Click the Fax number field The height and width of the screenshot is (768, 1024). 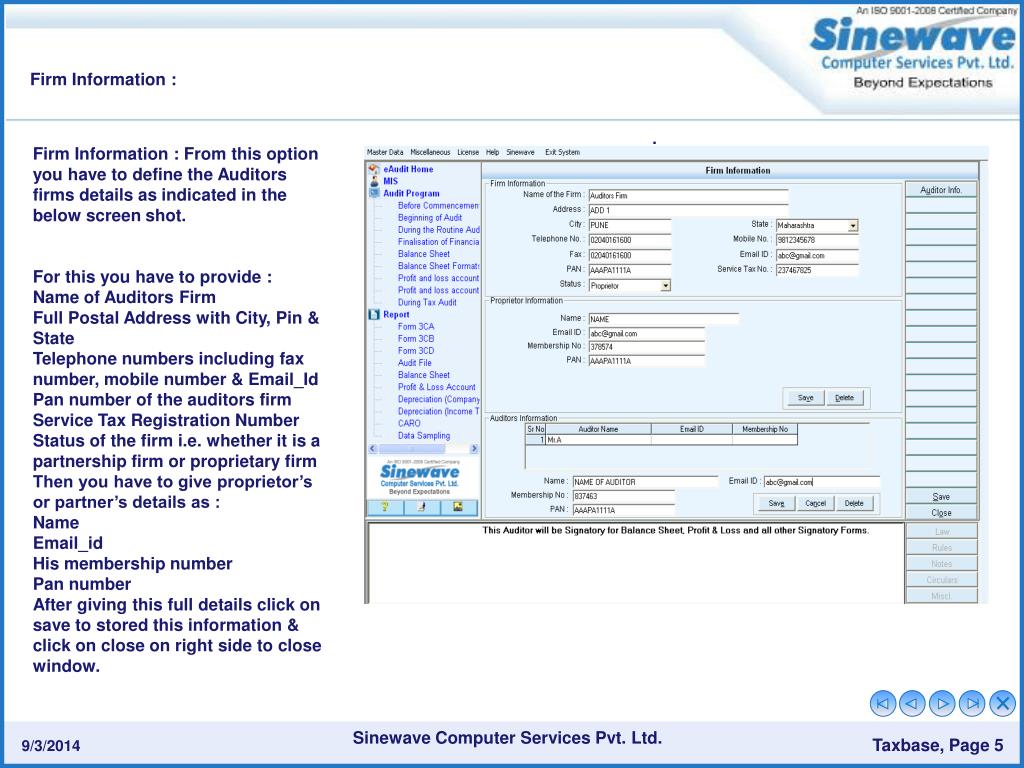(630, 255)
